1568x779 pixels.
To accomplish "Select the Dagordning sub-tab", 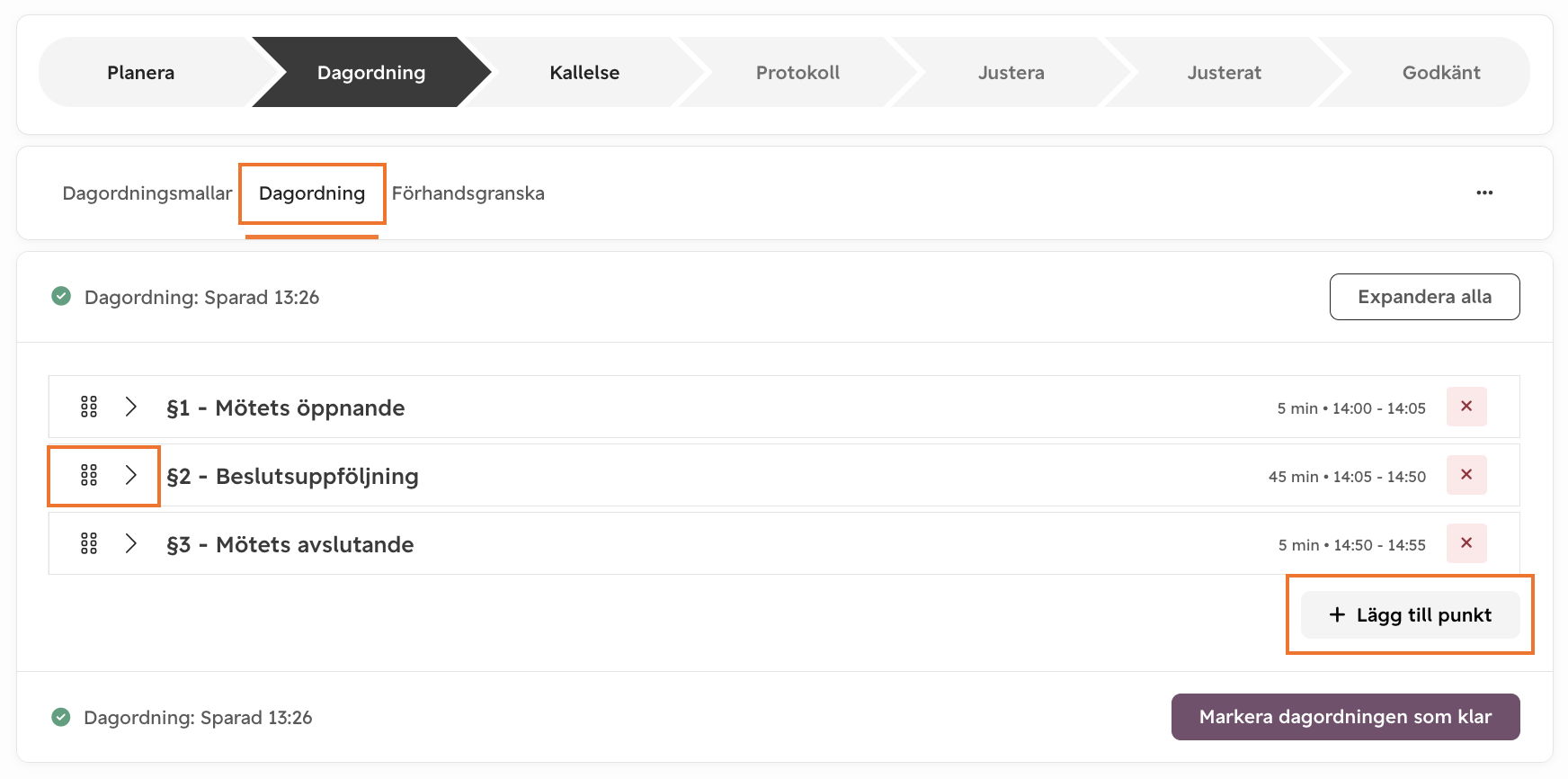I will click(x=312, y=193).
